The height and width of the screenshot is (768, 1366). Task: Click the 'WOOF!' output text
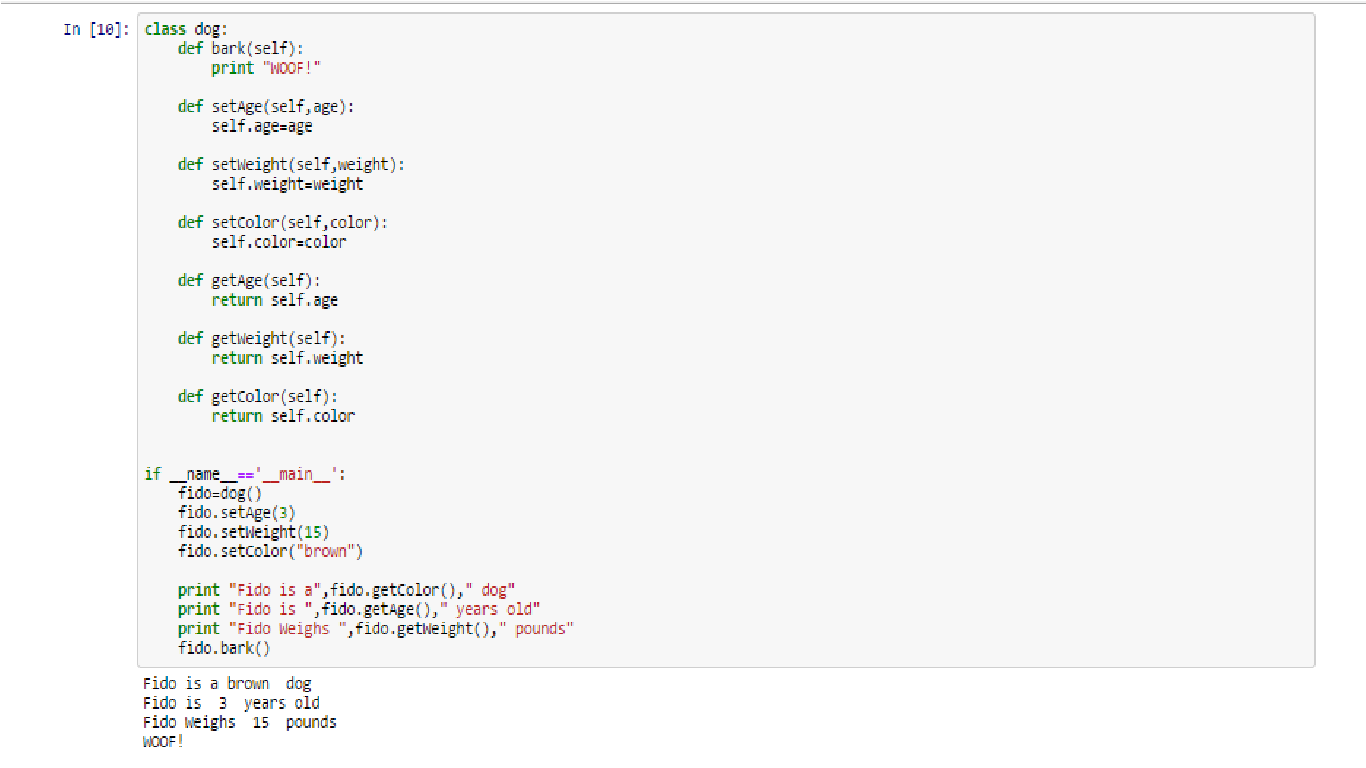164,742
